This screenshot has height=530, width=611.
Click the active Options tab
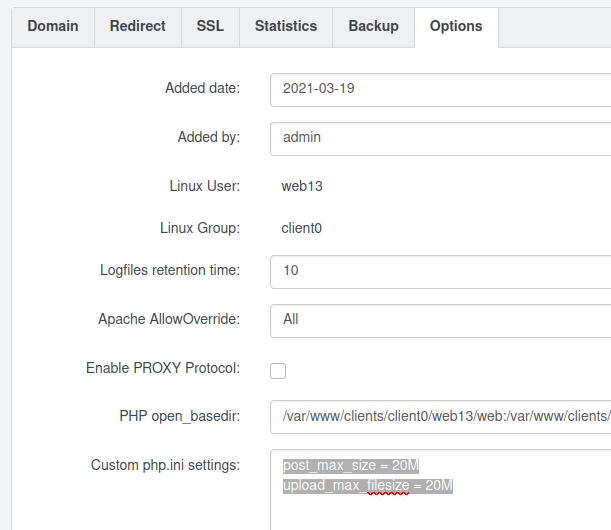click(x=456, y=27)
